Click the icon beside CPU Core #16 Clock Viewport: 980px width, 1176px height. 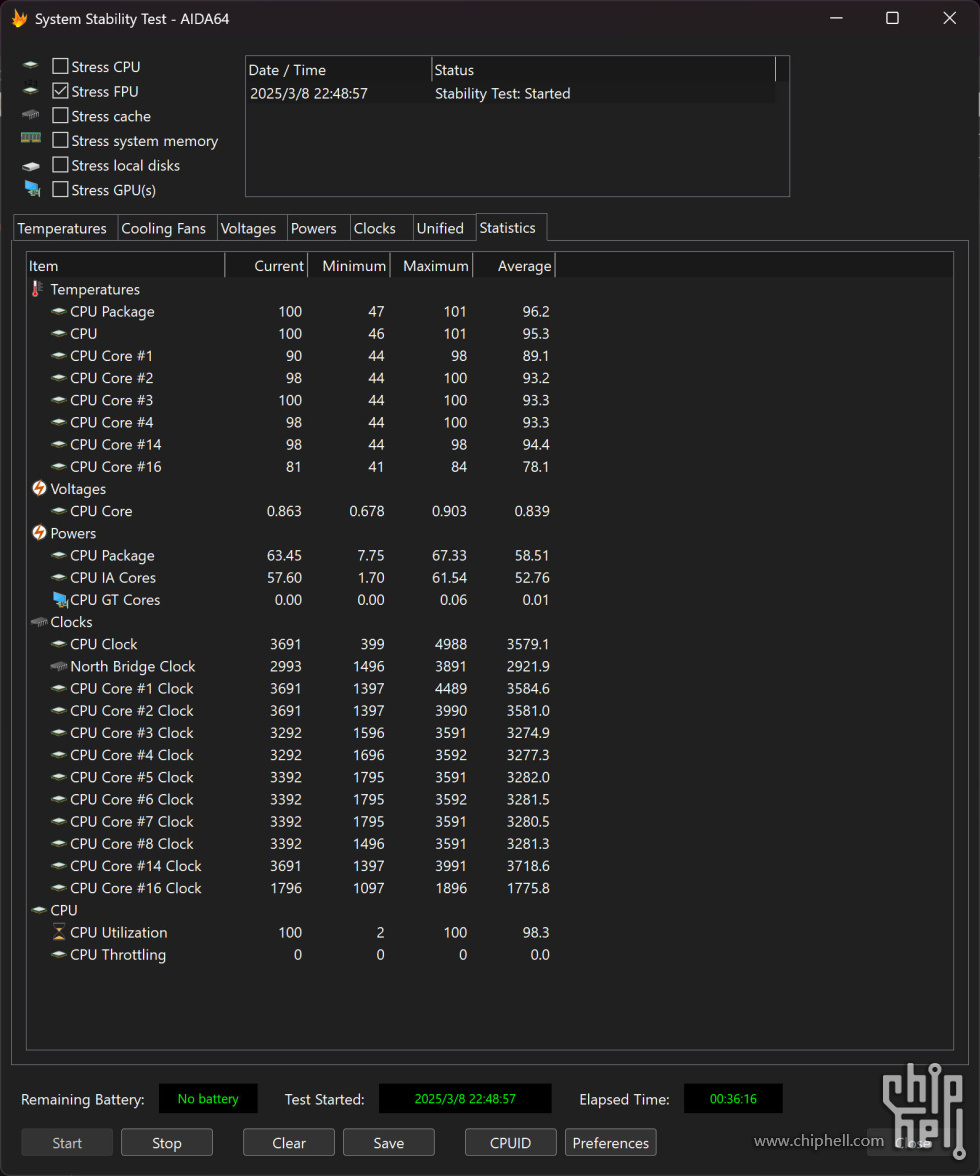coord(58,888)
